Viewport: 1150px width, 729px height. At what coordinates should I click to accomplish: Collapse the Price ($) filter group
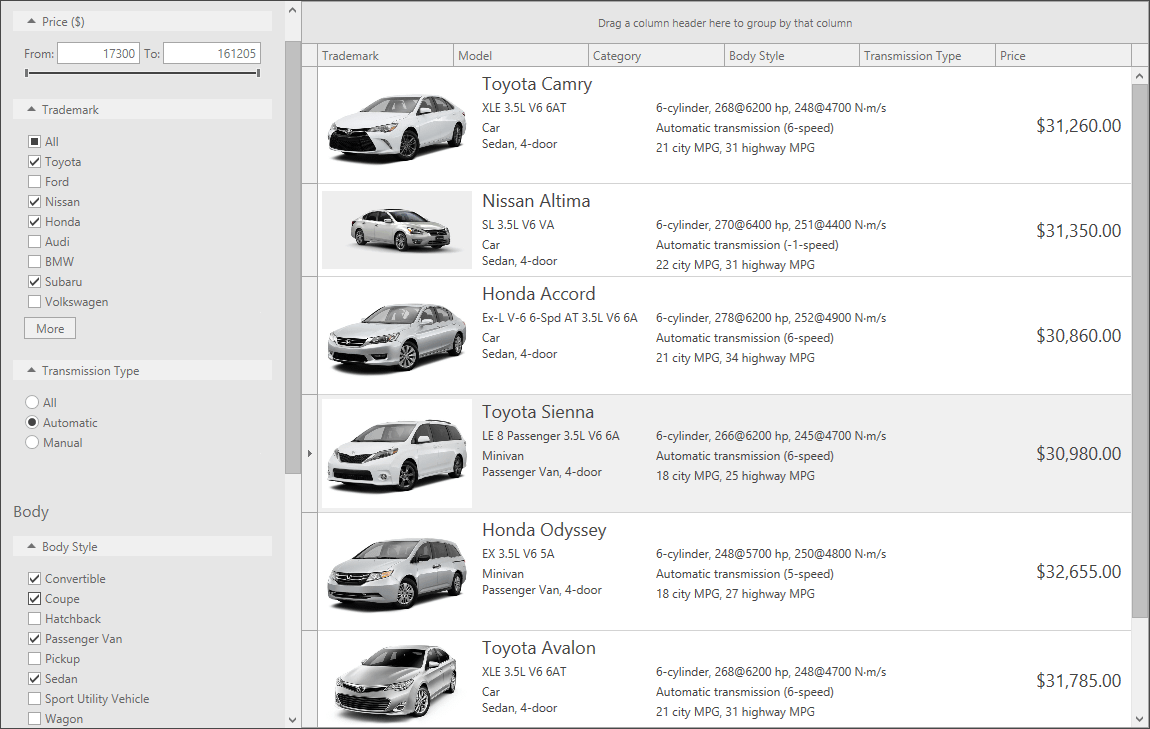[x=31, y=21]
